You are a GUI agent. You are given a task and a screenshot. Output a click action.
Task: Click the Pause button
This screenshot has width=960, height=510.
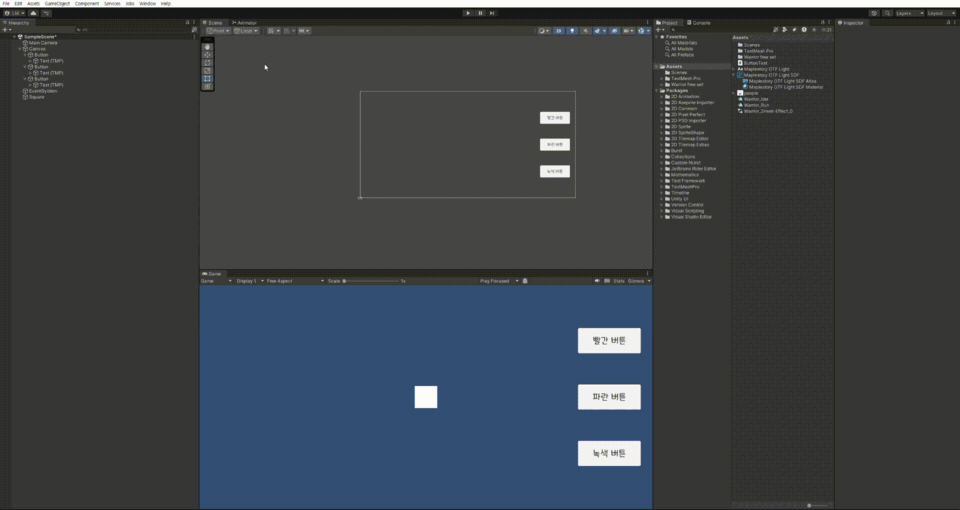[x=481, y=13]
